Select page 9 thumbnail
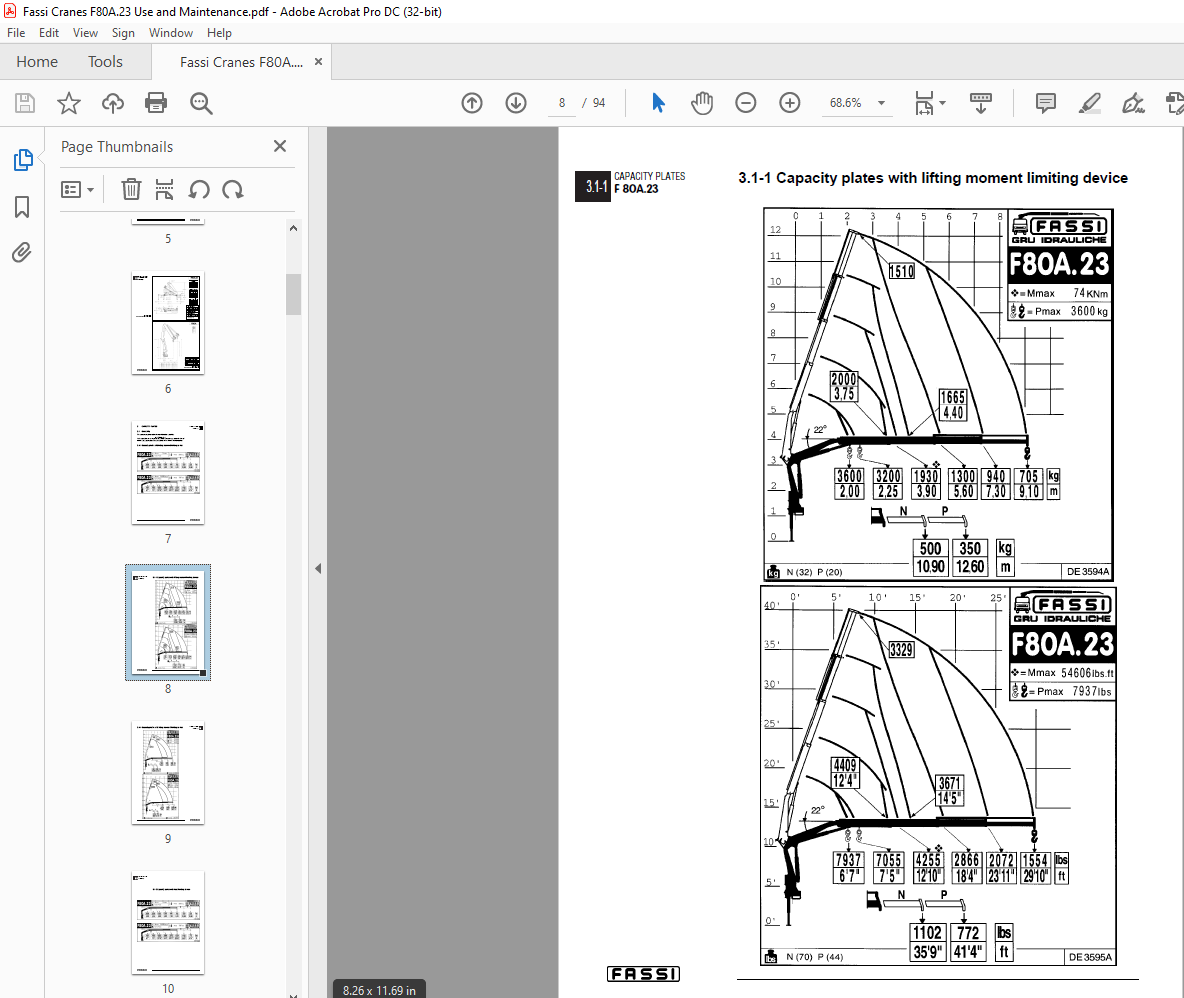Screen dimensions: 1184x998 pos(168,772)
